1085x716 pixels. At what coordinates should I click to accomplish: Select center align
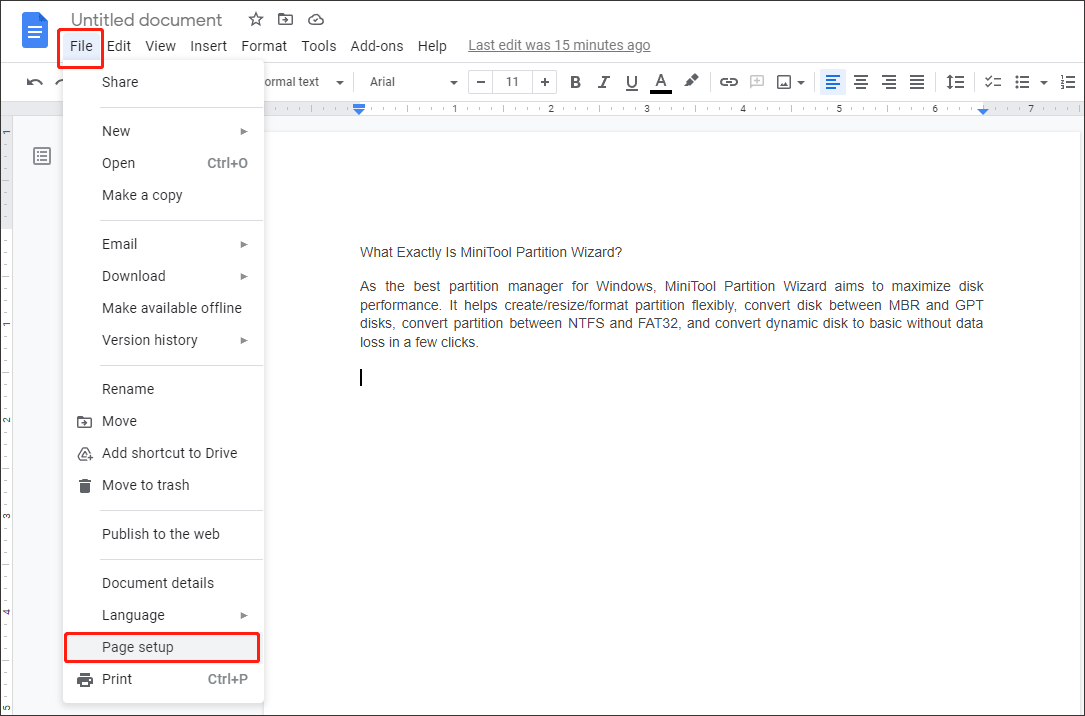tap(861, 82)
